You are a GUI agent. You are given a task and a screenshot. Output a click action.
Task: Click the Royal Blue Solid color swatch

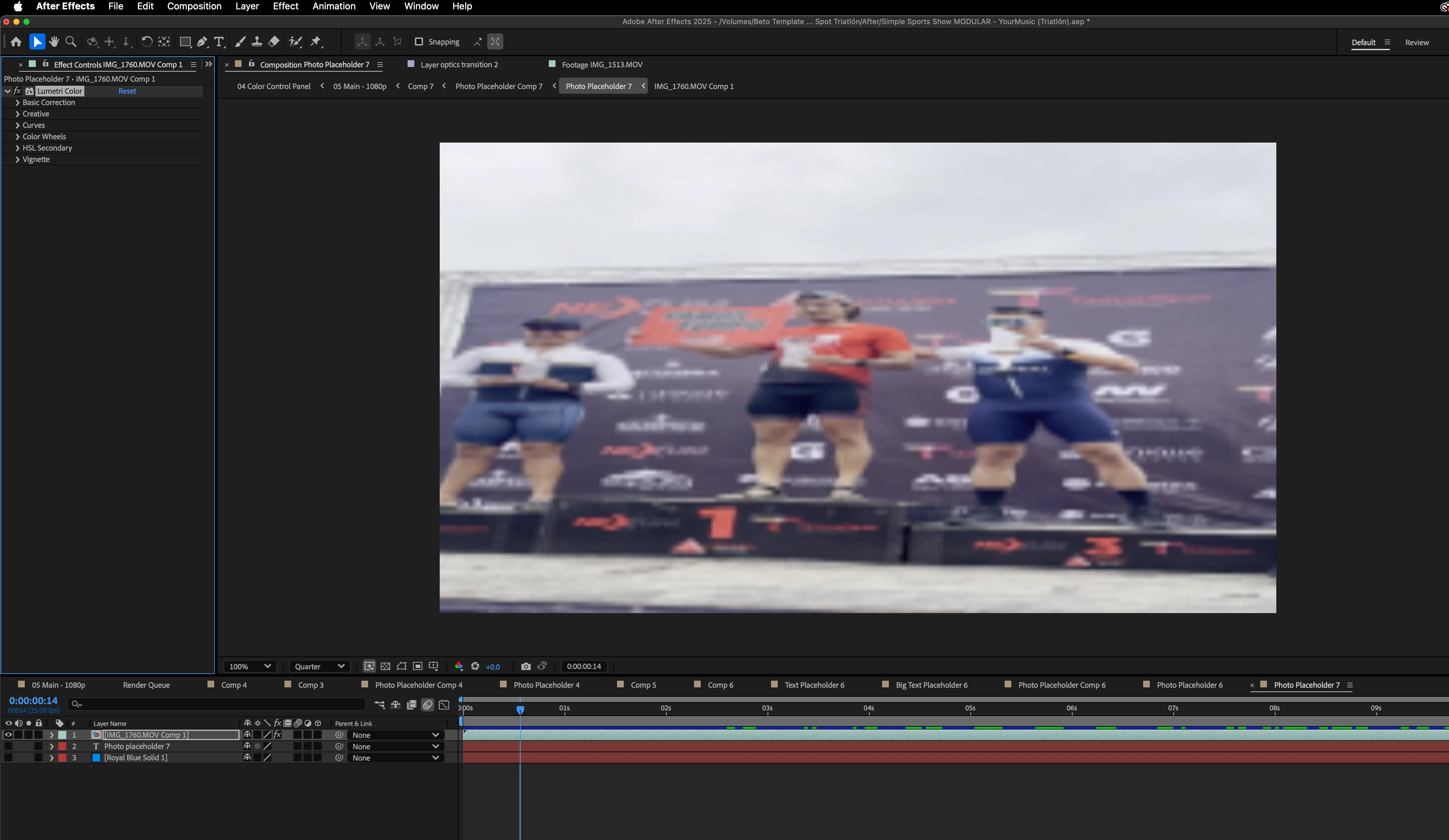click(97, 758)
